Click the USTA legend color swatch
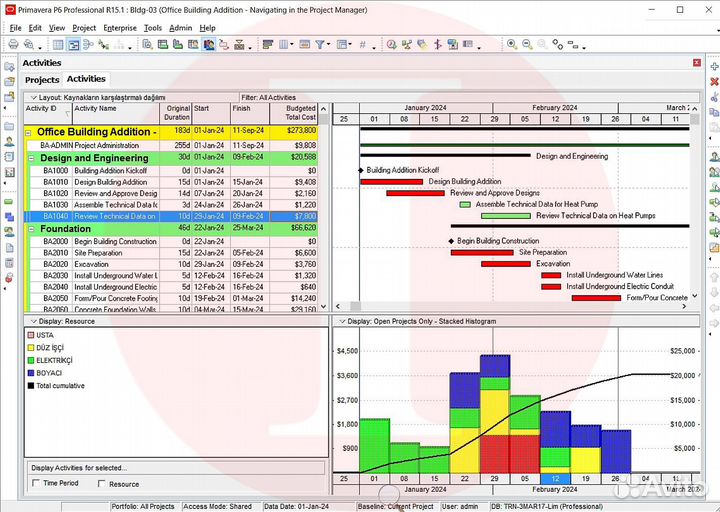The height and width of the screenshot is (512, 720). pyautogui.click(x=31, y=335)
